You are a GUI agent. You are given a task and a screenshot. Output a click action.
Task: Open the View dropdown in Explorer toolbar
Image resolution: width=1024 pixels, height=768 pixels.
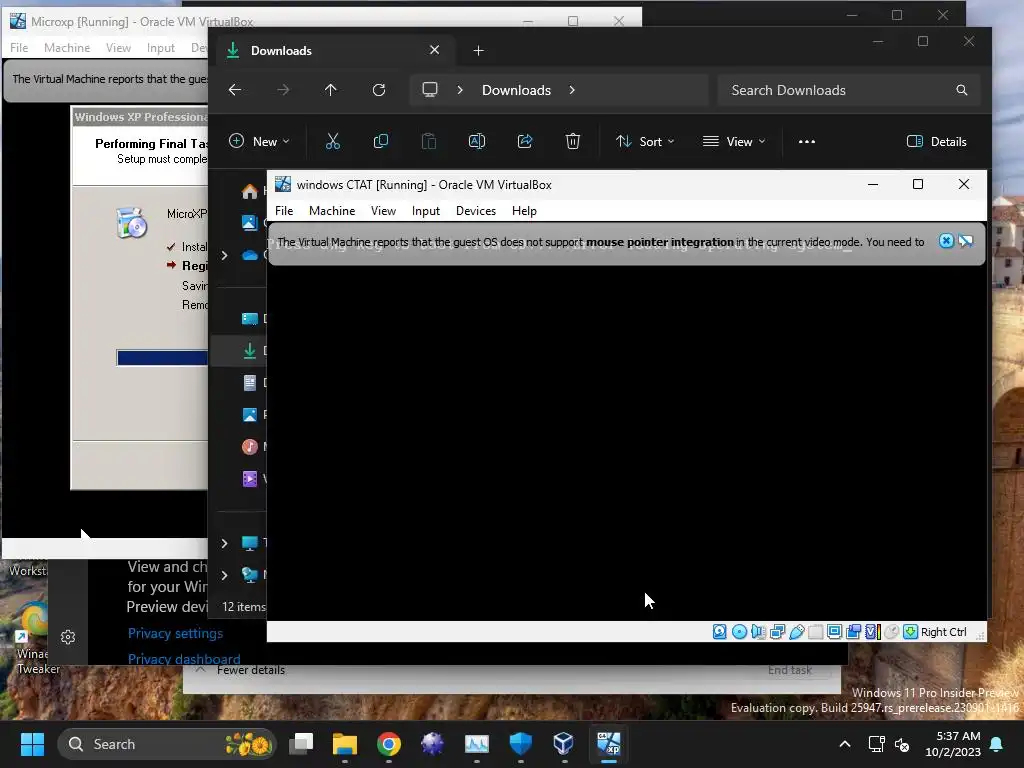(733, 141)
